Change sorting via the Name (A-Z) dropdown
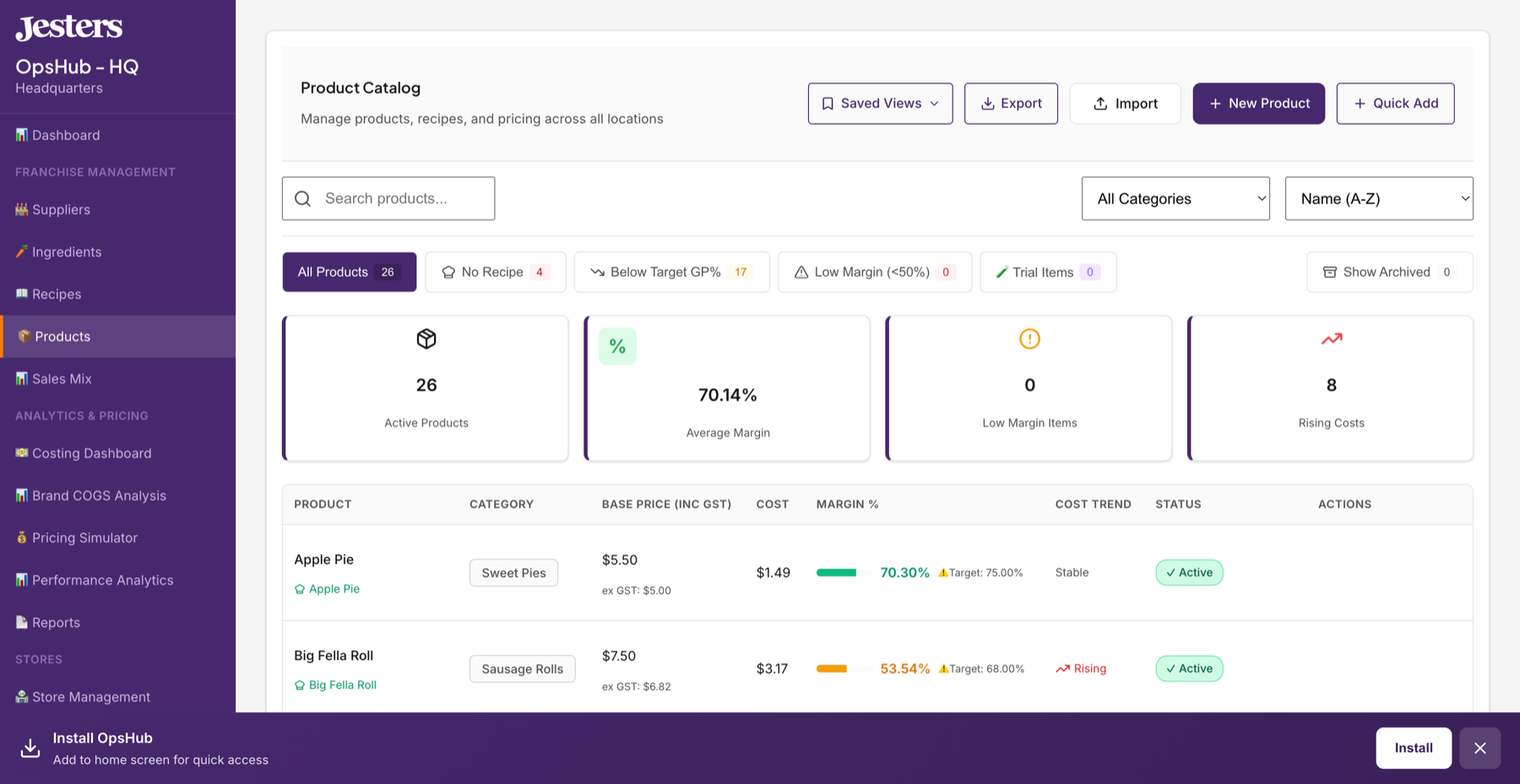The height and width of the screenshot is (784, 1520). 1378,198
